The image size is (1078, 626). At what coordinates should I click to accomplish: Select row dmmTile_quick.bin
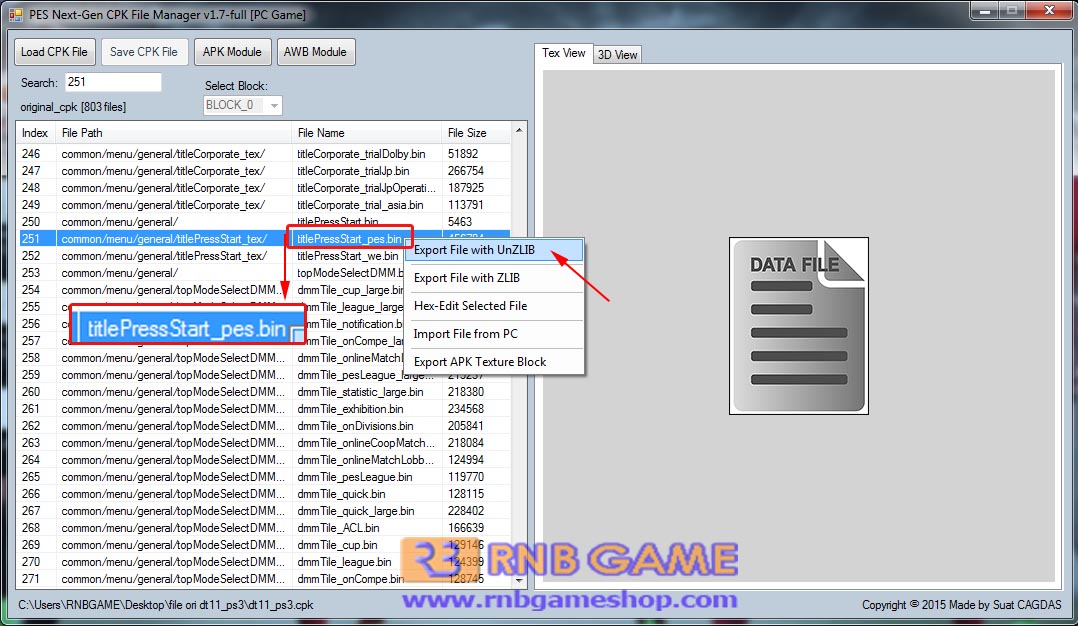(263, 494)
